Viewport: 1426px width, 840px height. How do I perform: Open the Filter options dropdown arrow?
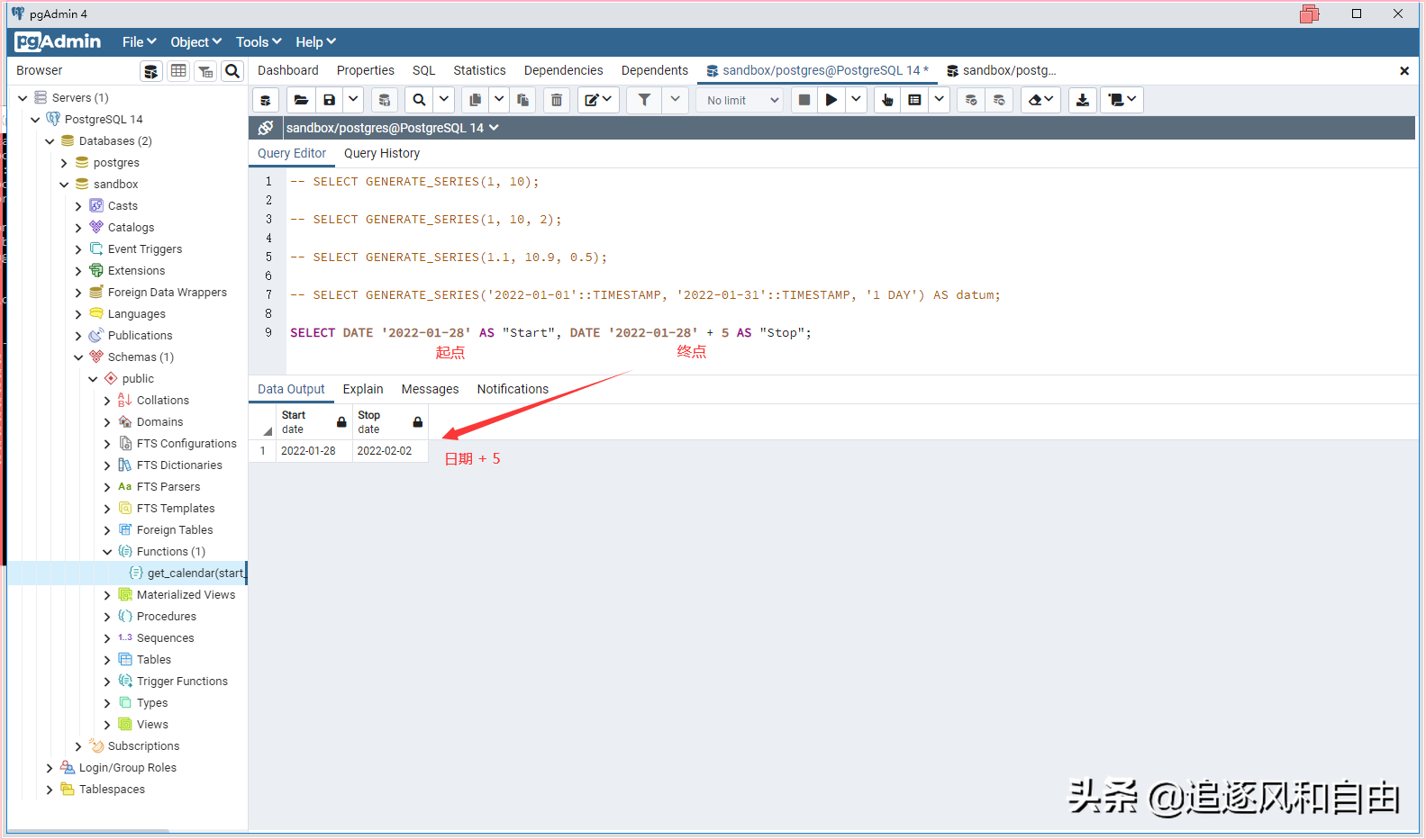[x=675, y=100]
